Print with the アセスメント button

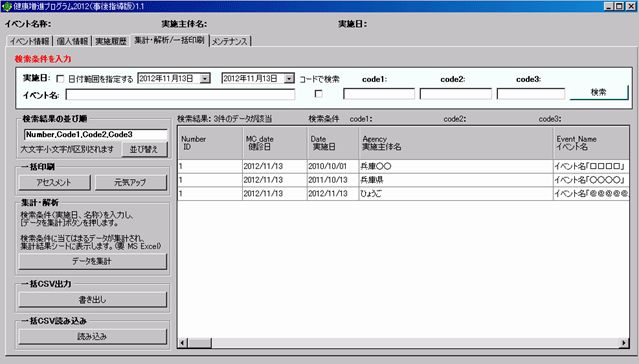point(54,182)
